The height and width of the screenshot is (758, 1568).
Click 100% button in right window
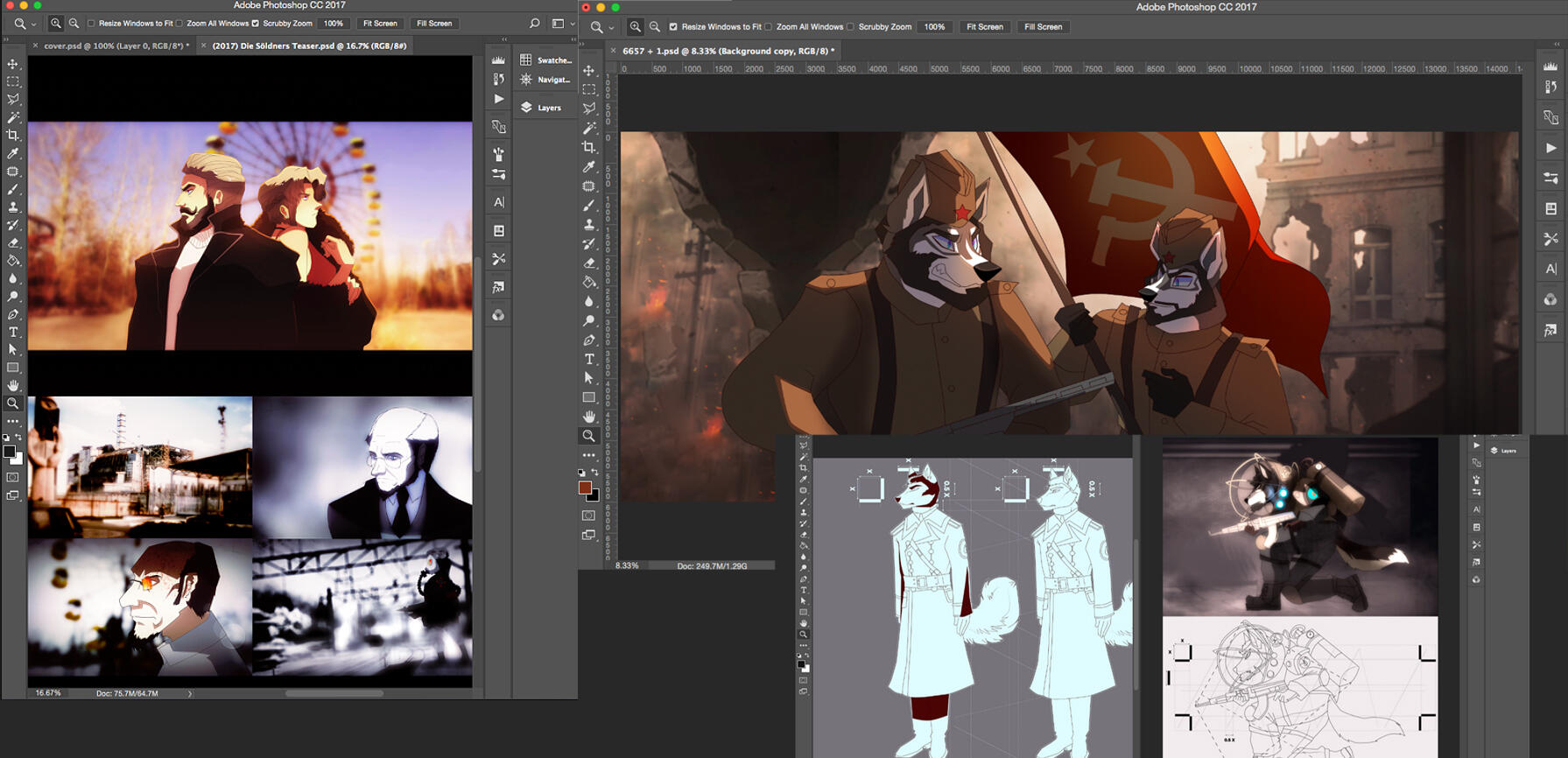(x=935, y=27)
